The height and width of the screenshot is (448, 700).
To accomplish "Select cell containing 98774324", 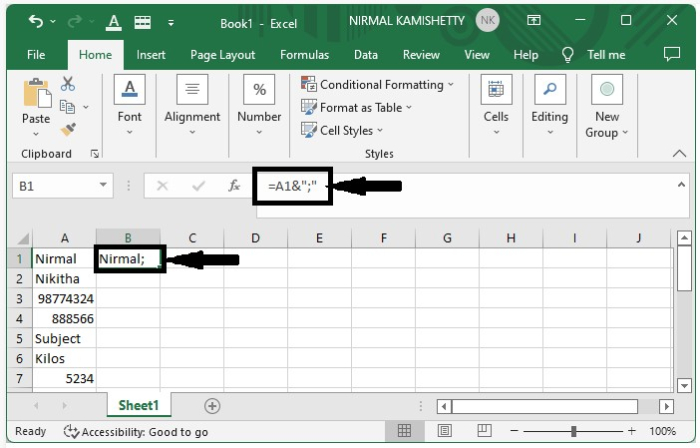I will coord(64,299).
